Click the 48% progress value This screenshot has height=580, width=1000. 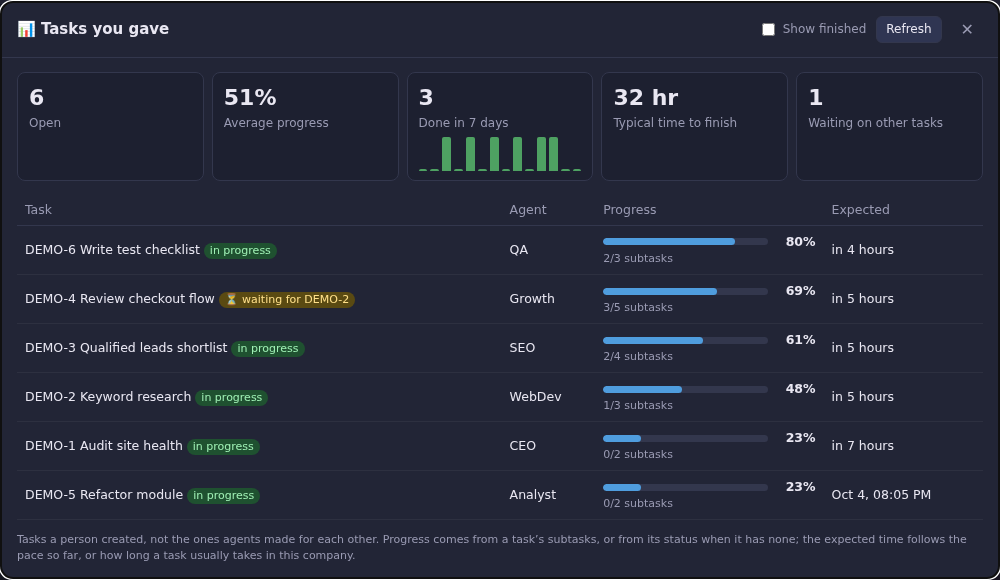[x=800, y=389]
